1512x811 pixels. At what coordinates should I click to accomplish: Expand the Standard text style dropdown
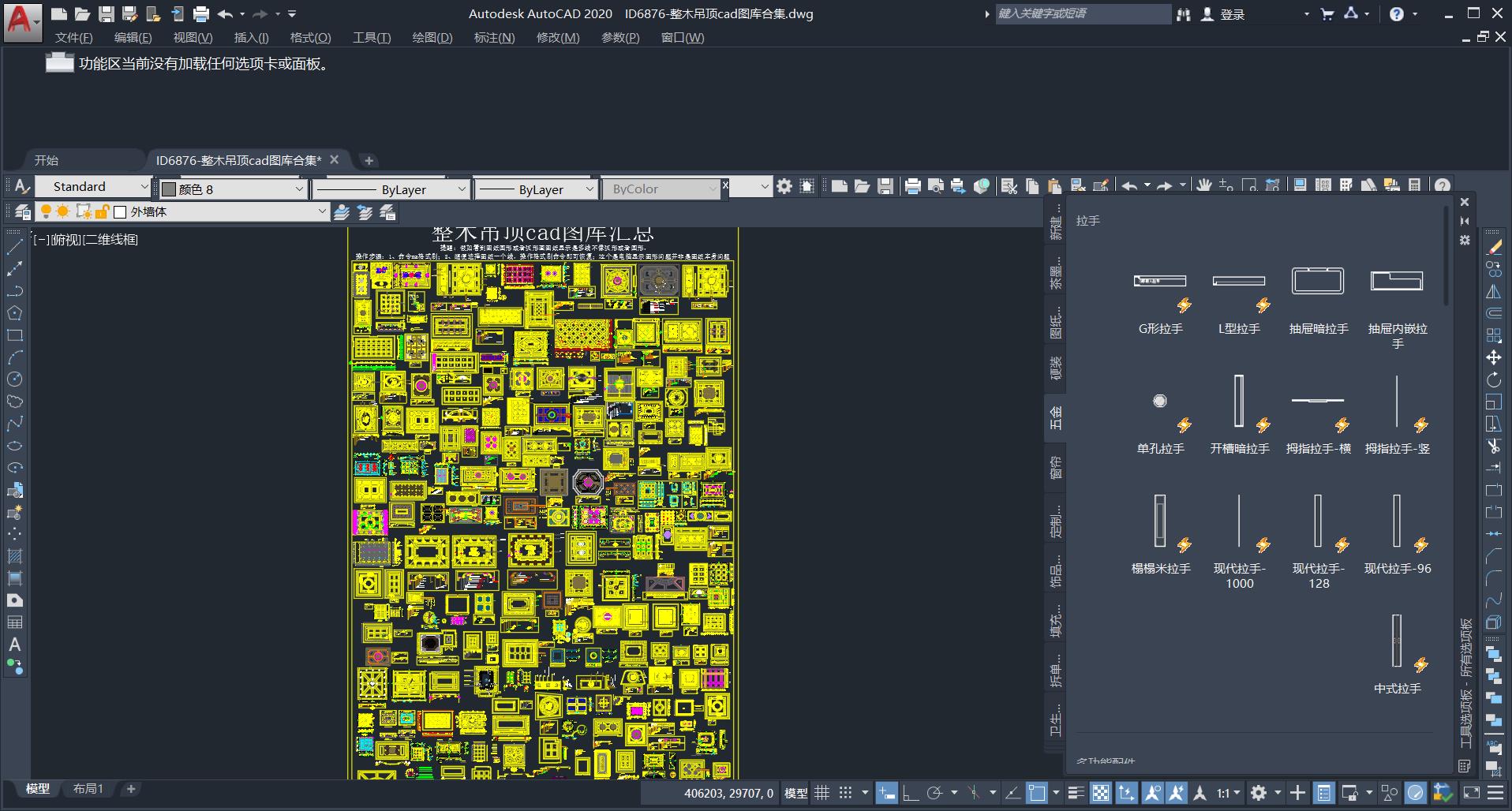coord(144,187)
